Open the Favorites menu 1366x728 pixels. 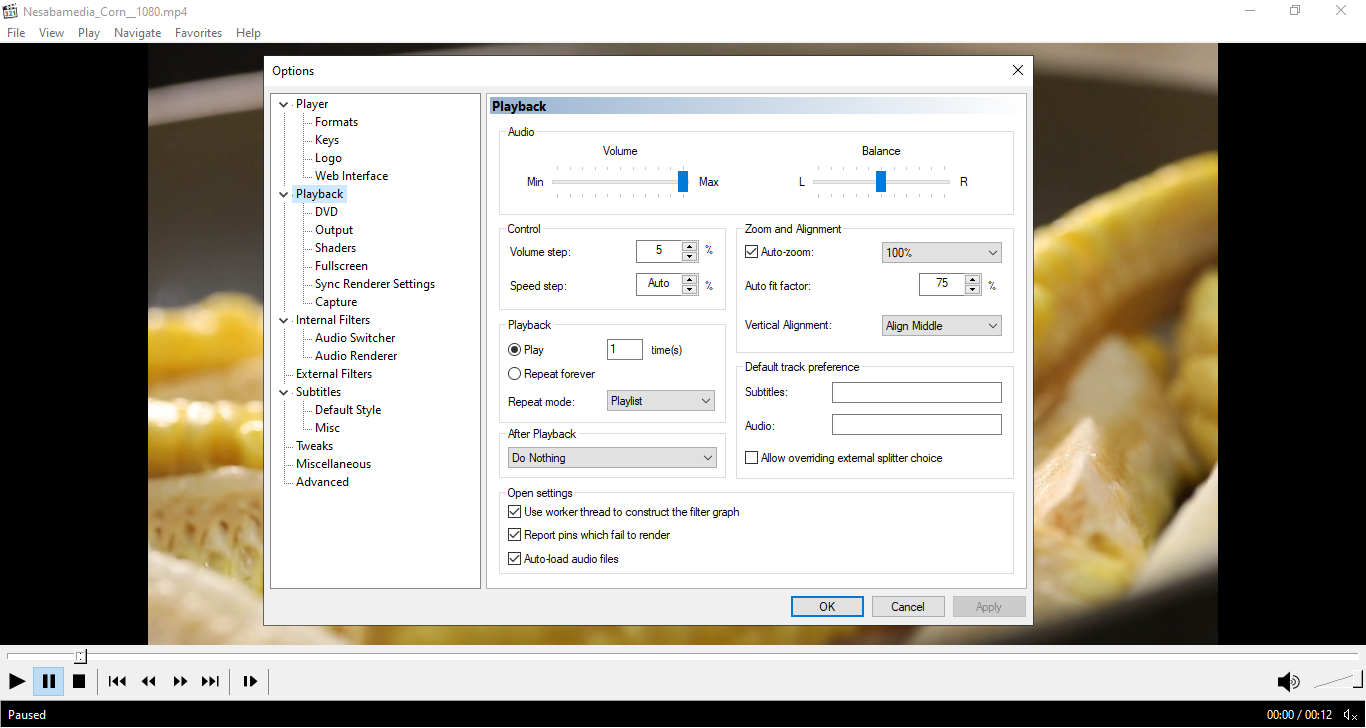[x=198, y=33]
